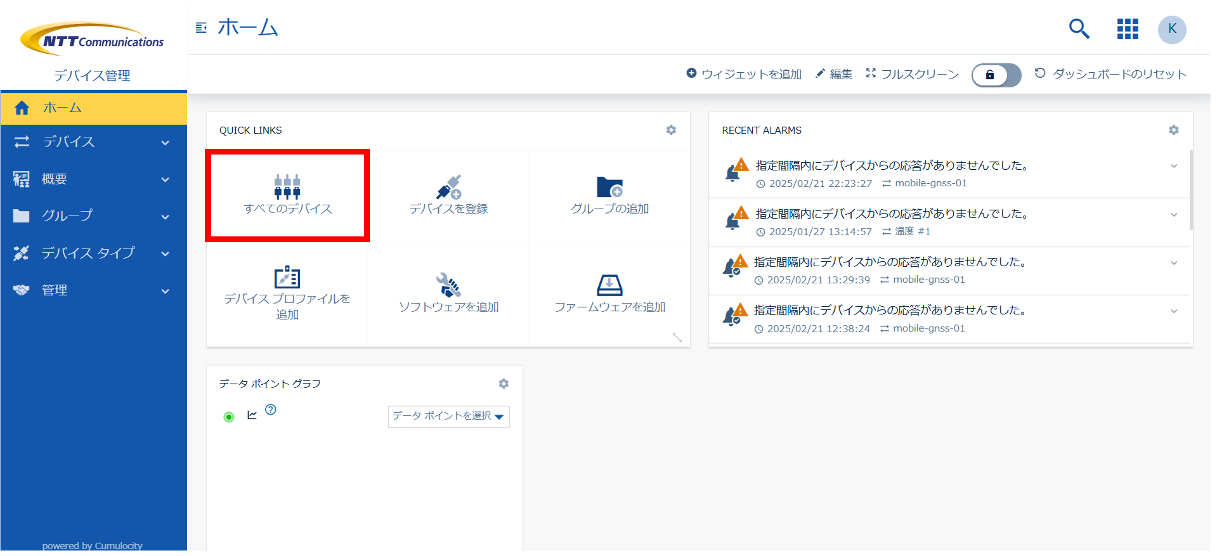Click the aggregation chart icon in data point graph
This screenshot has height=556, width=1216.
click(252, 414)
